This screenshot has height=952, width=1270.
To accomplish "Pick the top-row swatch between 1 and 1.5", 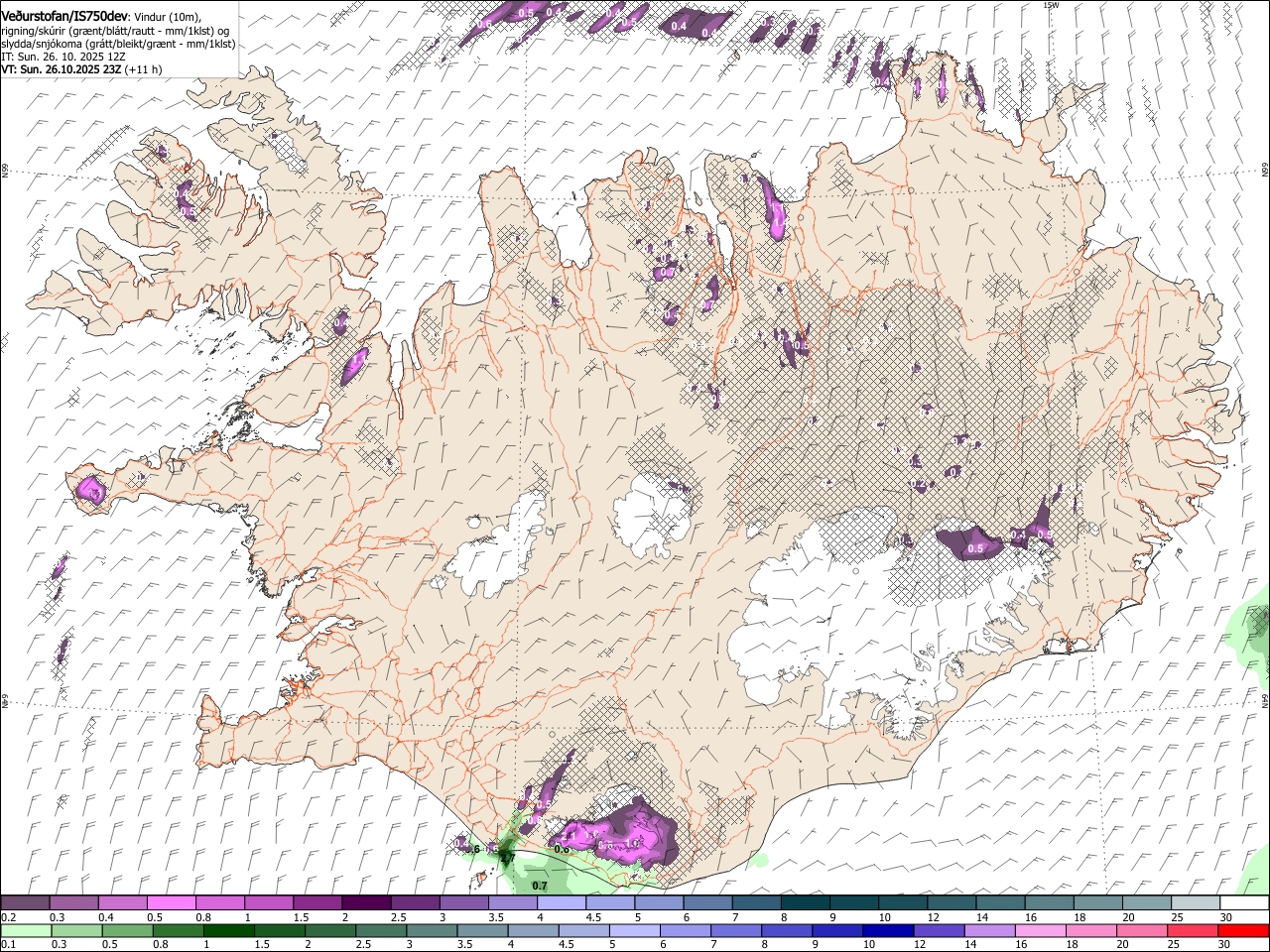I will click(x=268, y=903).
